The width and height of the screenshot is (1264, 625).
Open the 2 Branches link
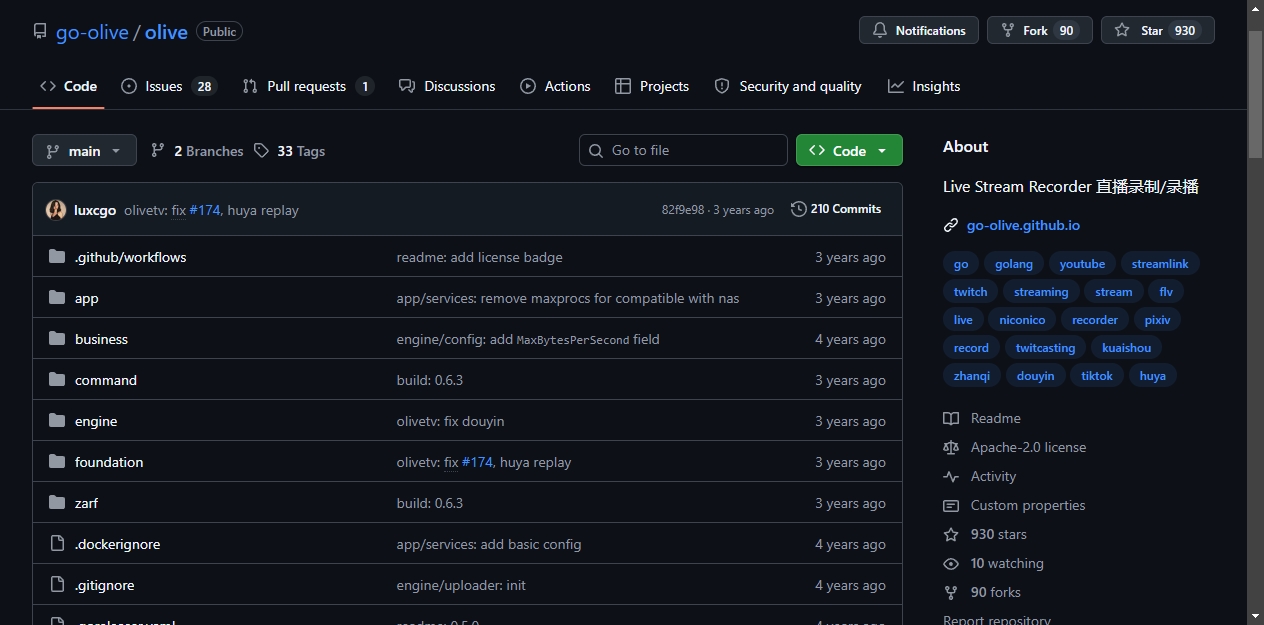197,151
